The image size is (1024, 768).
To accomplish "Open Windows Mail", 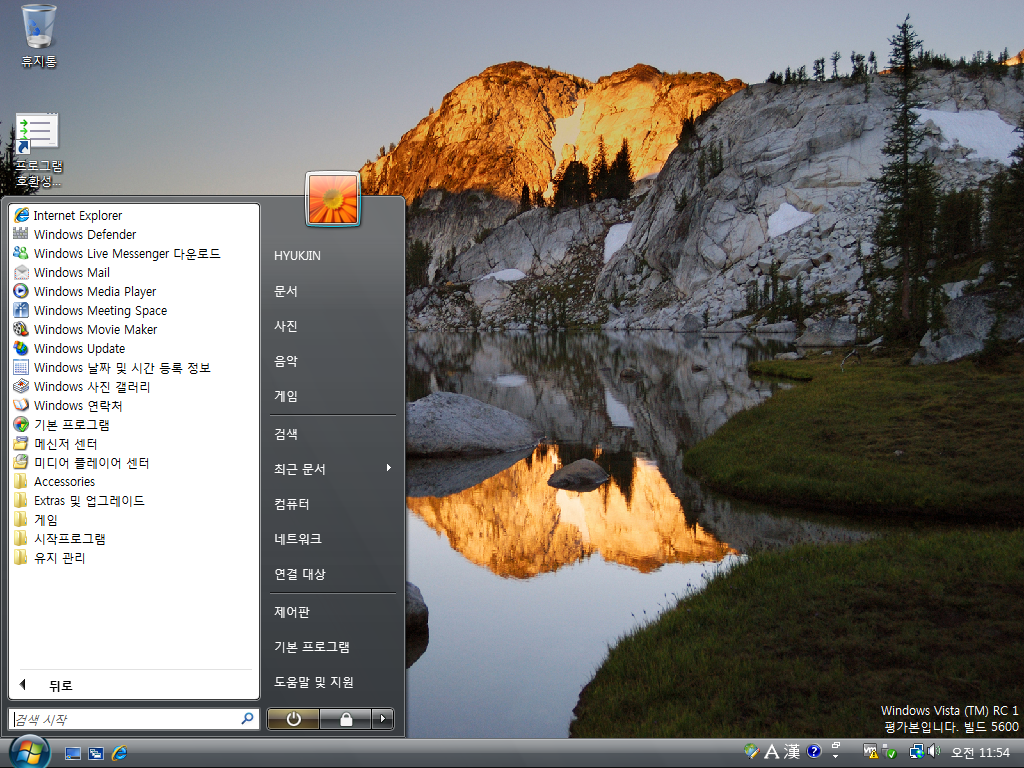I will (x=134, y=272).
